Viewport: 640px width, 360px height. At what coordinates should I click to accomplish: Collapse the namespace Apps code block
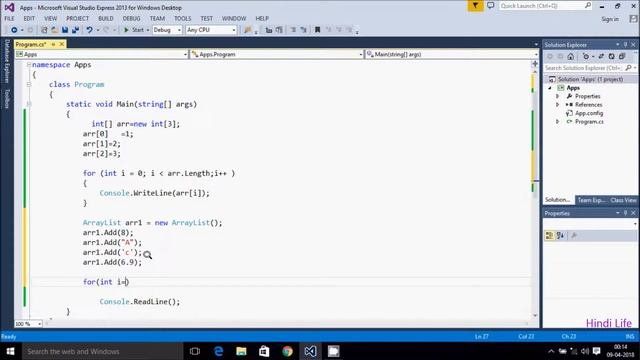pyautogui.click(x=29, y=64)
